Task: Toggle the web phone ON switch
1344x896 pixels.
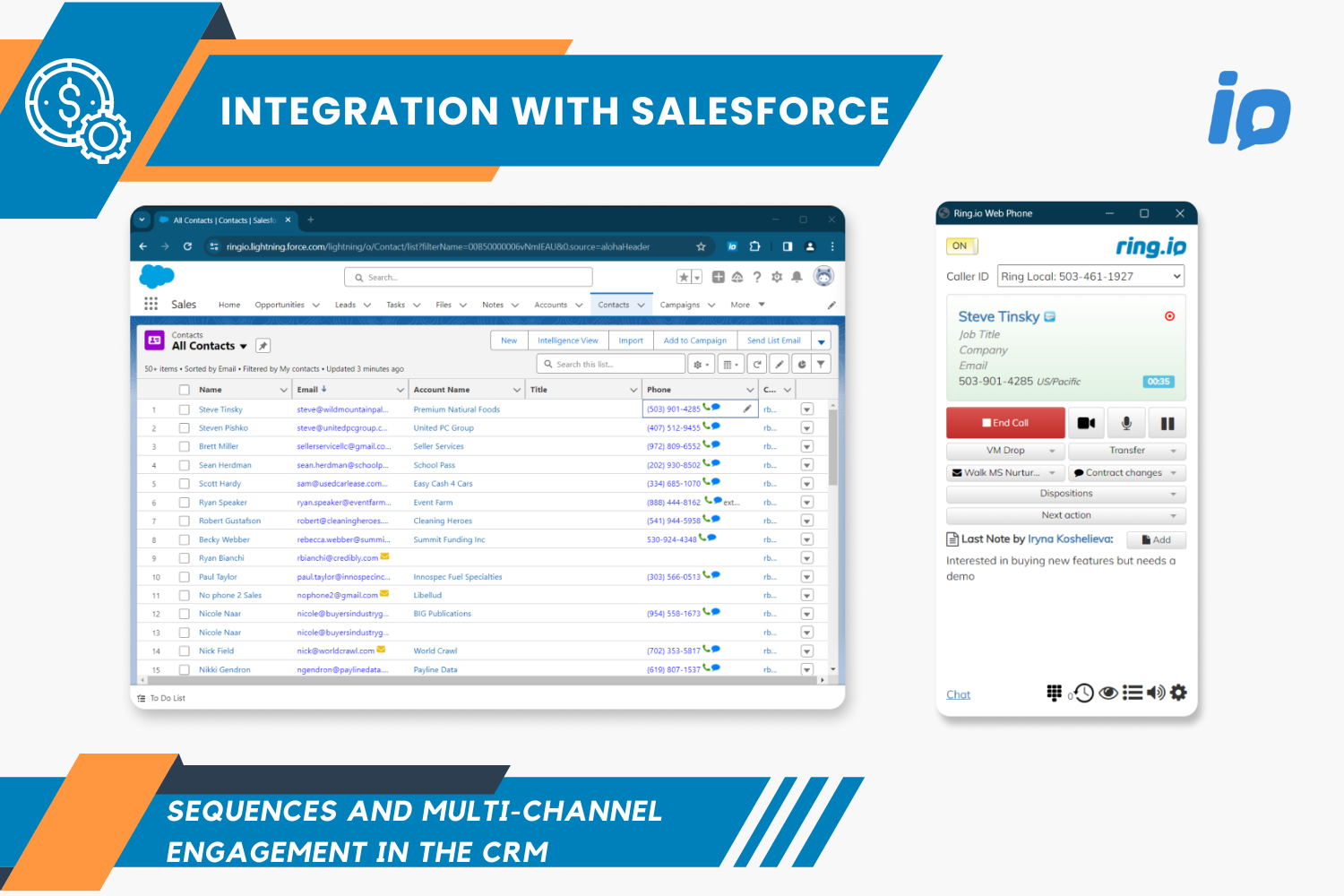Action: coord(960,246)
